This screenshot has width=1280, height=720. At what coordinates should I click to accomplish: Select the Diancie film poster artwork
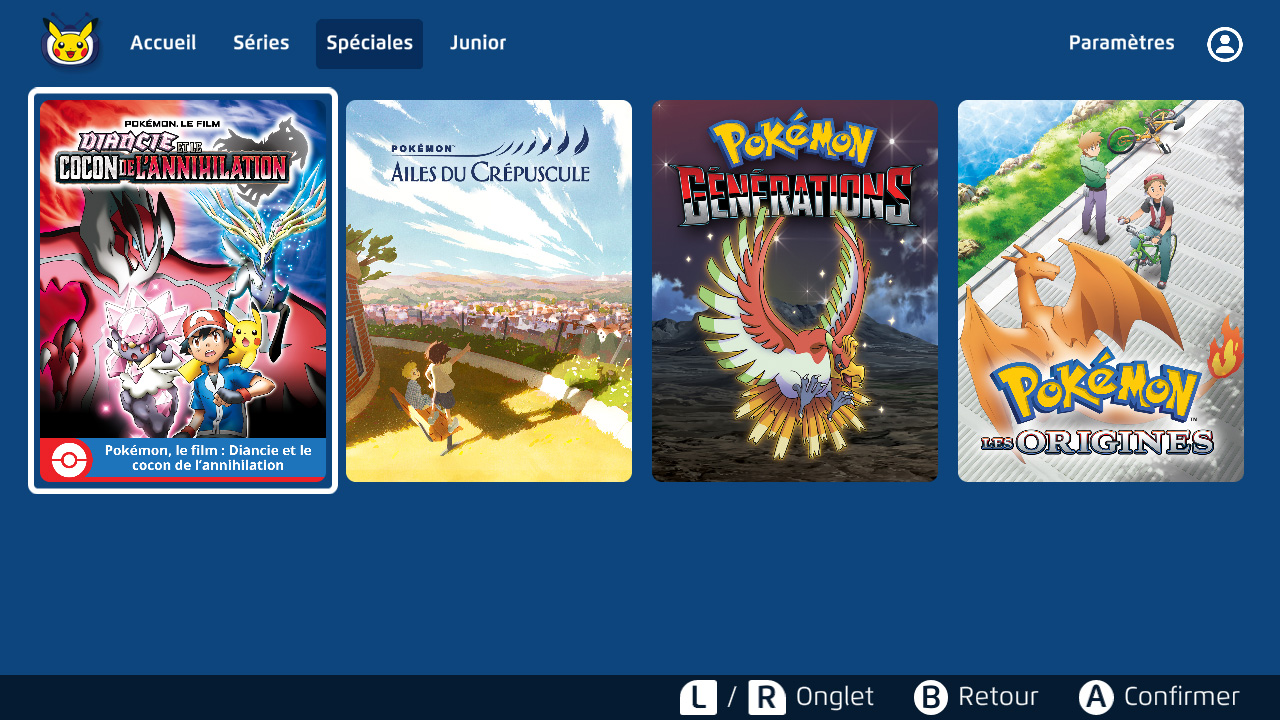(183, 268)
